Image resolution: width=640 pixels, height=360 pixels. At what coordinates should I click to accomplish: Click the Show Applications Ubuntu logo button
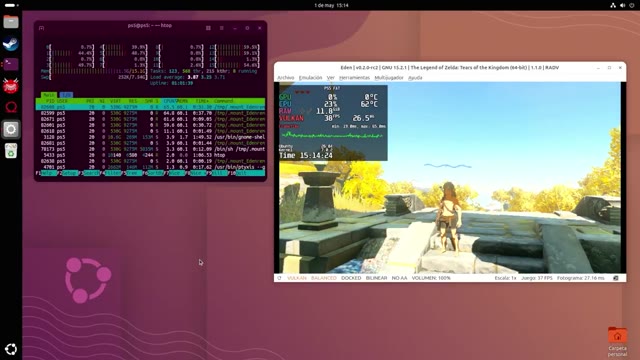pyautogui.click(x=11, y=349)
